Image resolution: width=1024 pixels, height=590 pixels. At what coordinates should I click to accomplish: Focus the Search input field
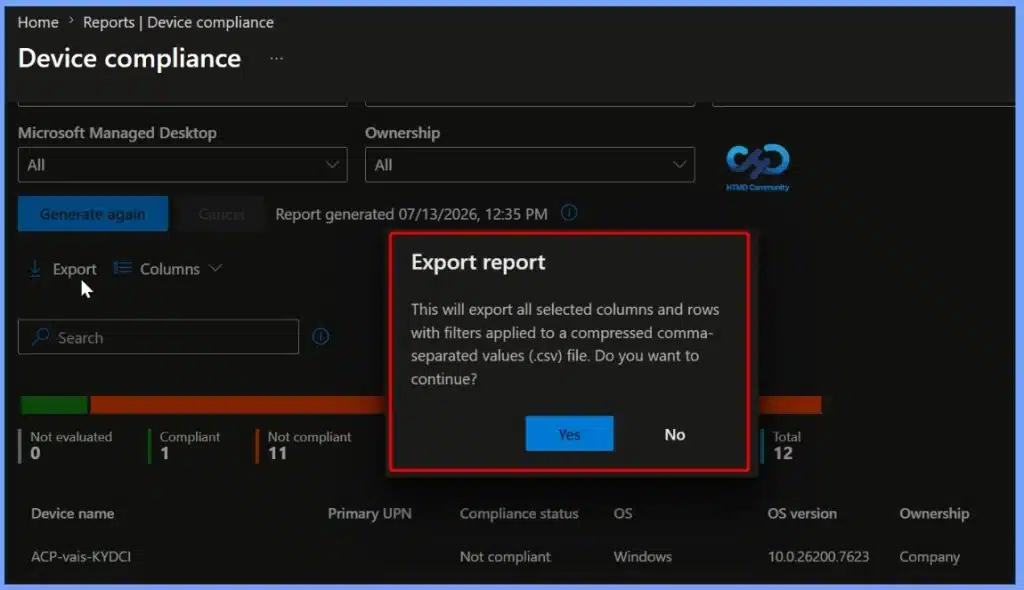[x=158, y=337]
